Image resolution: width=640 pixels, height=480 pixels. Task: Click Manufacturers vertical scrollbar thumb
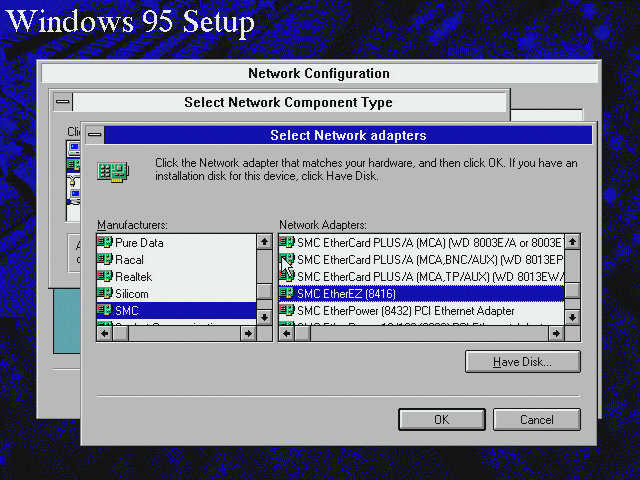point(264,291)
